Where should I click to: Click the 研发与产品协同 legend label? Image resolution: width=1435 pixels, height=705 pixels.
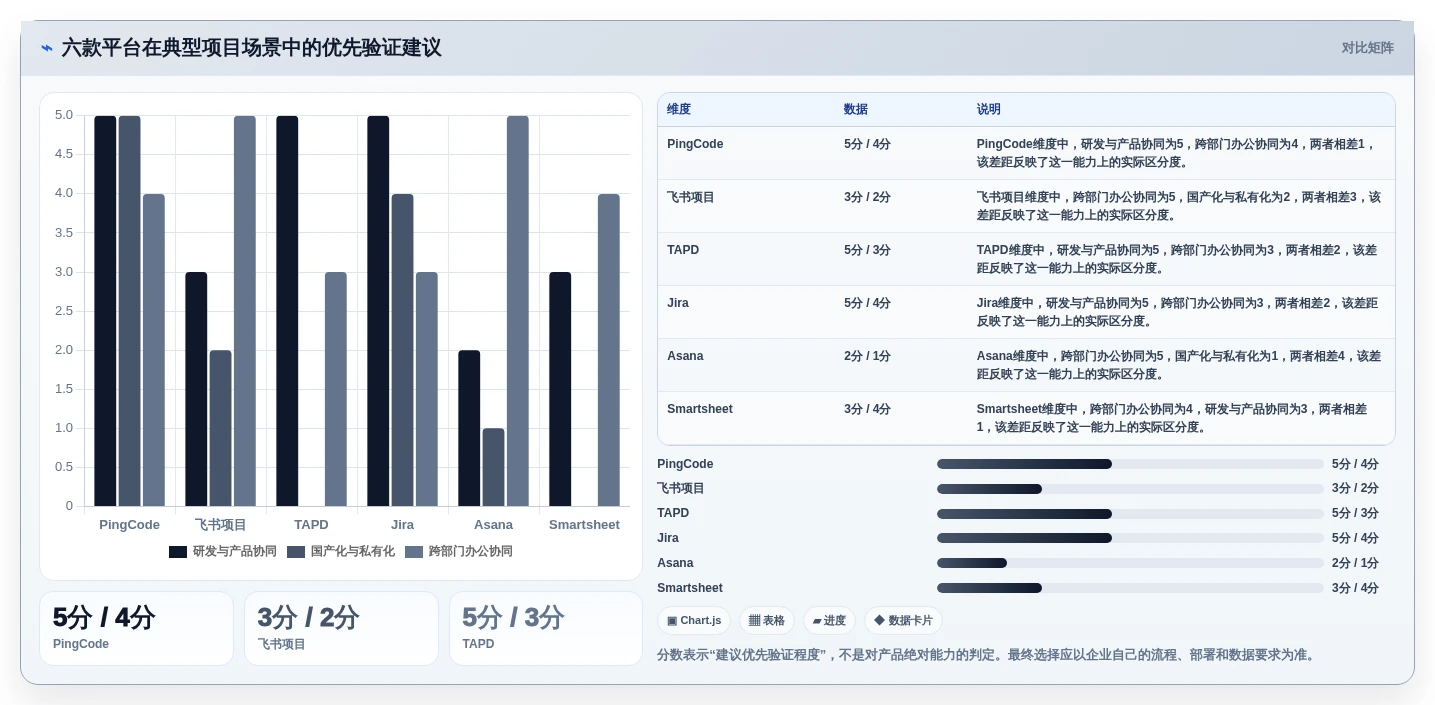tap(235, 552)
